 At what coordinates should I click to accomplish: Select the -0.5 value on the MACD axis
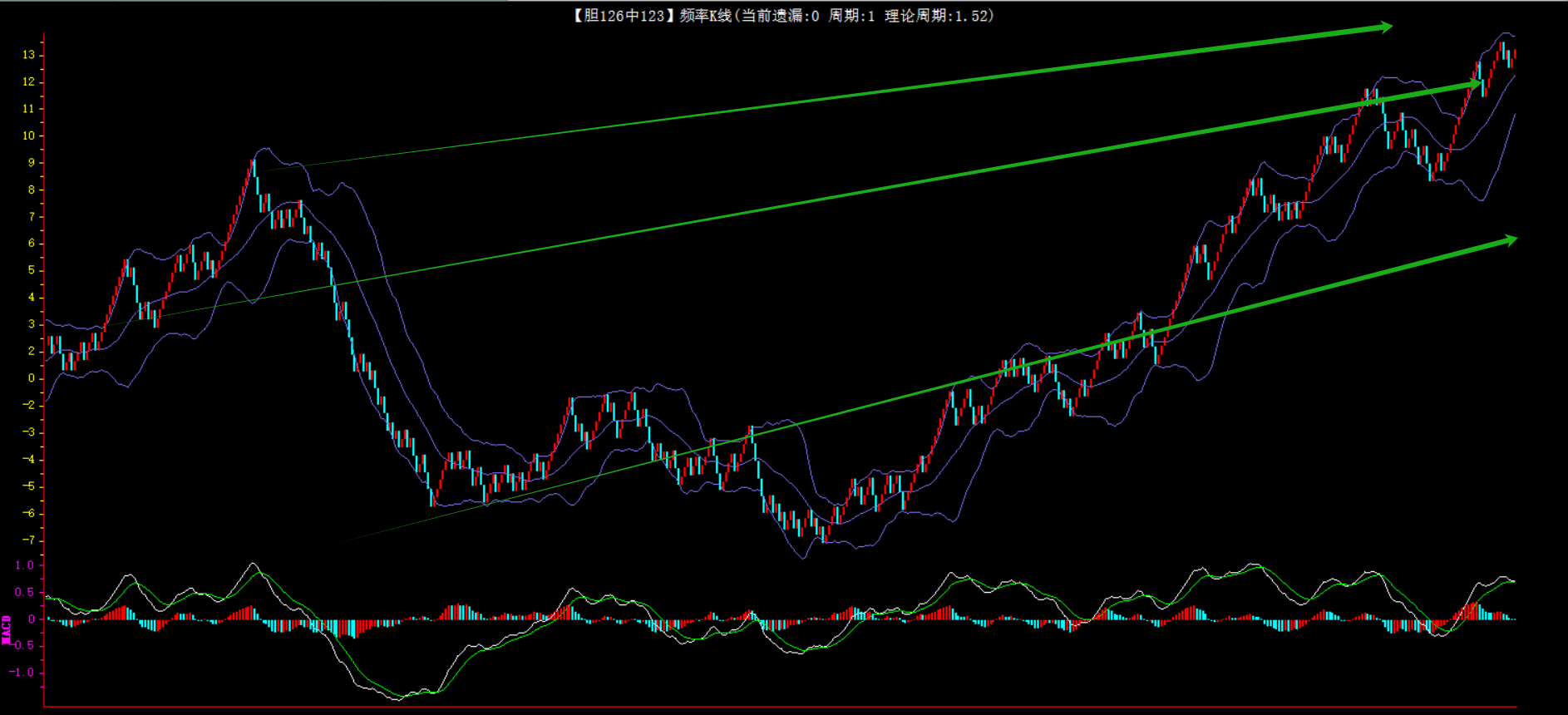coord(22,646)
